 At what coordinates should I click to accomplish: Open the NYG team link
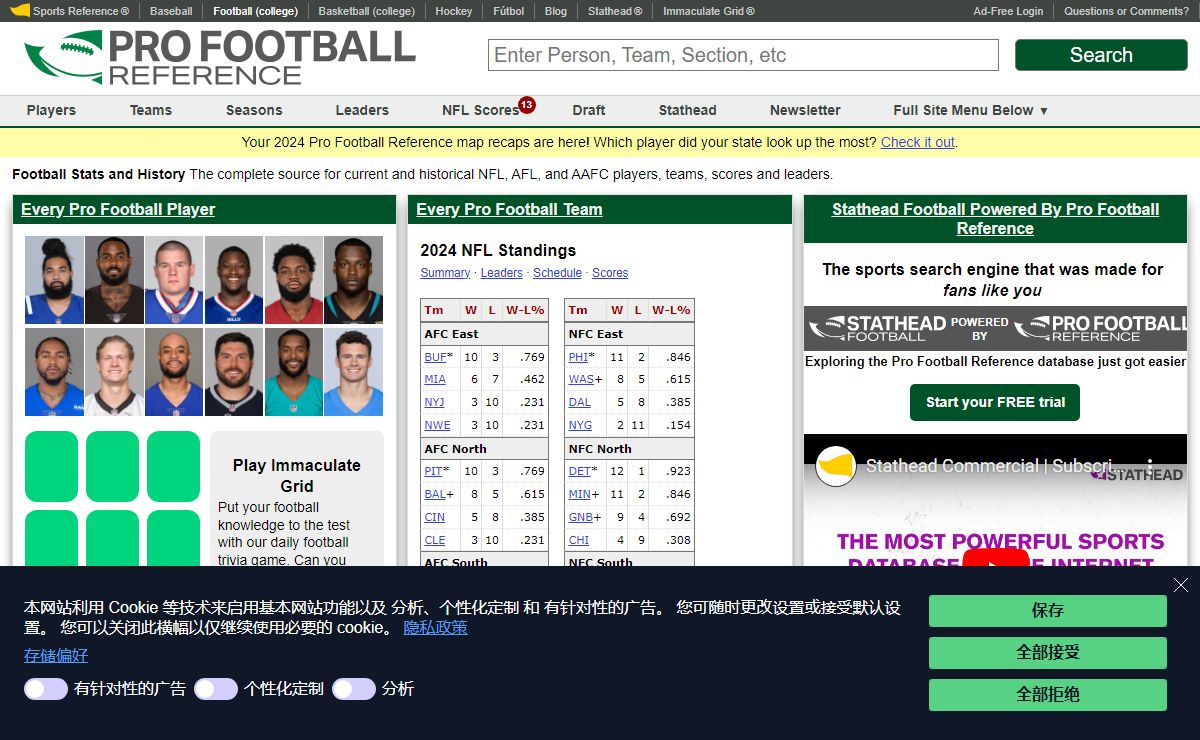(x=580, y=426)
